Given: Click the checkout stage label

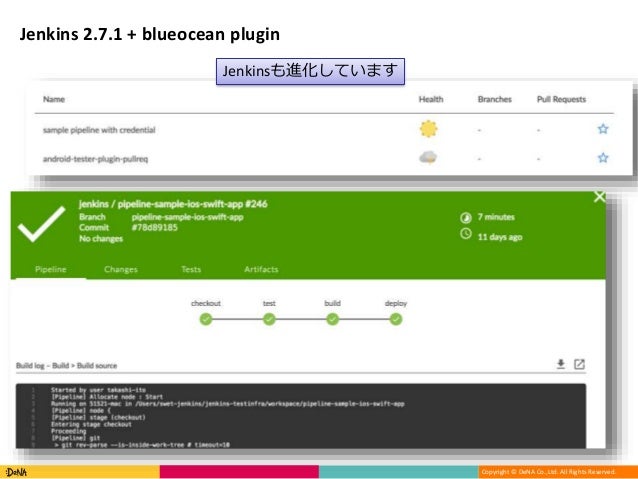Looking at the screenshot, I should click(x=206, y=303).
